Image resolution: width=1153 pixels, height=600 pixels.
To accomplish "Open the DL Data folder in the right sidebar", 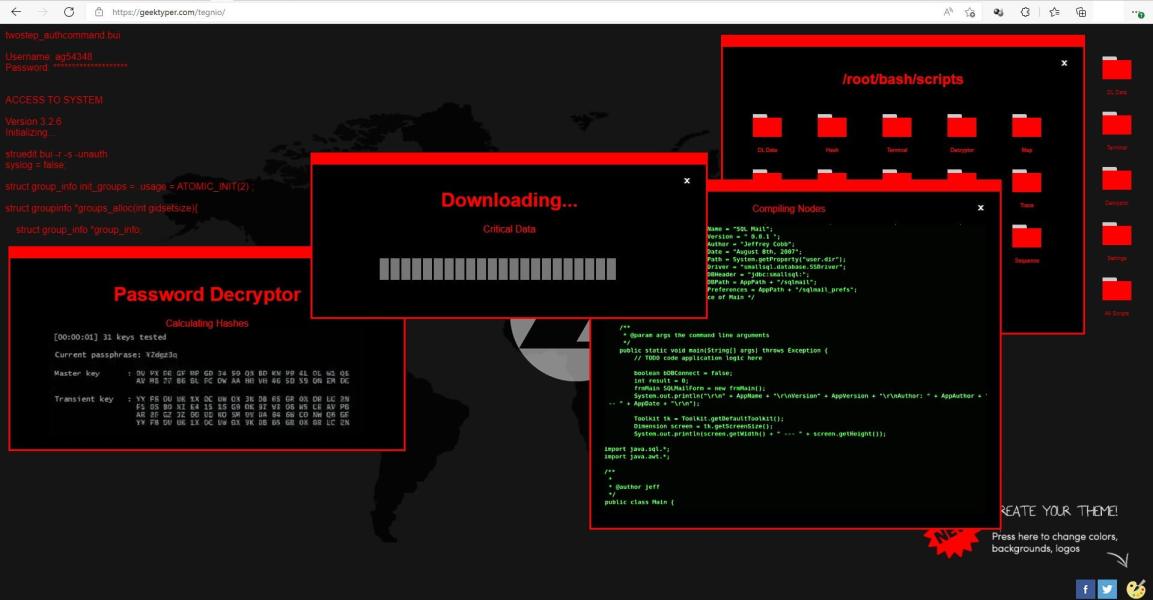I will coord(1116,69).
